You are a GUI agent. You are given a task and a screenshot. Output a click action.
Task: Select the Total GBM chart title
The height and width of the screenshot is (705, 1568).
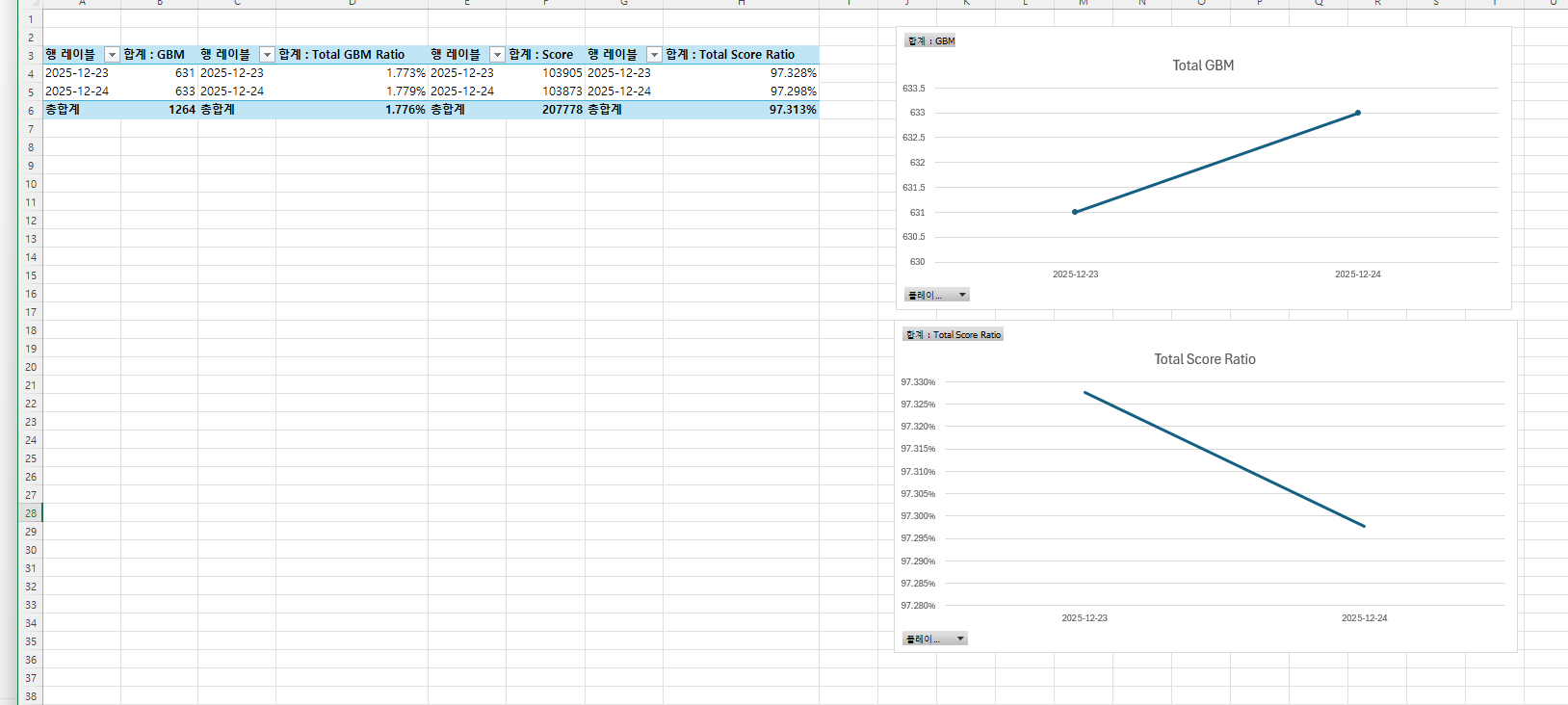pyautogui.click(x=1202, y=65)
